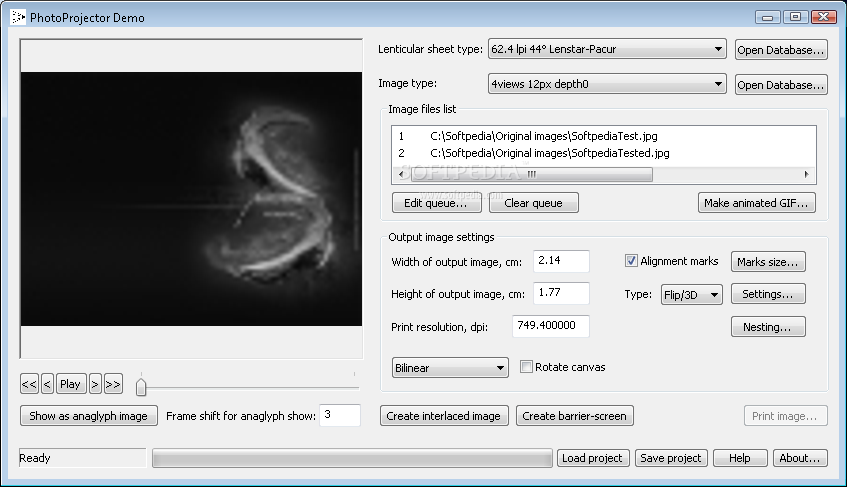Open the Lenticular sheet type dropdown
Image resolution: width=847 pixels, height=487 pixels.
coord(607,49)
